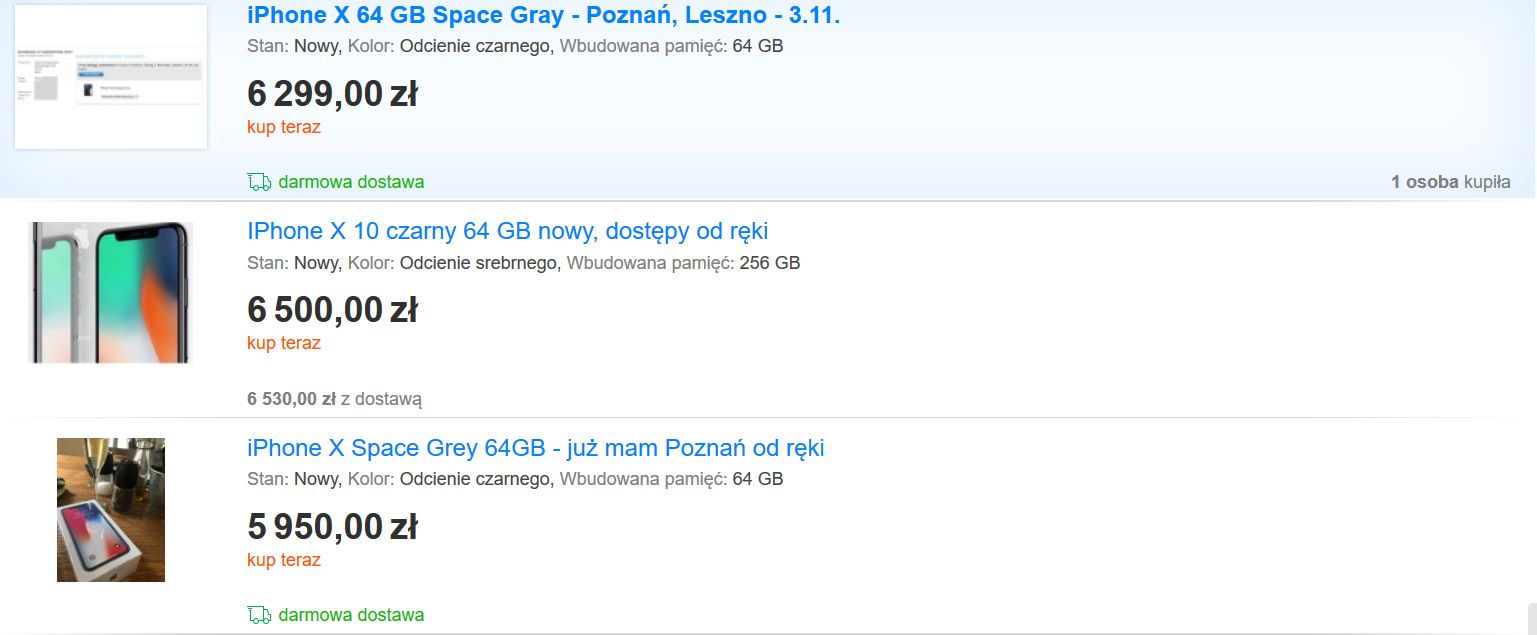Click the '6 530,00 zł z dostawą' delivery price text

click(334, 399)
